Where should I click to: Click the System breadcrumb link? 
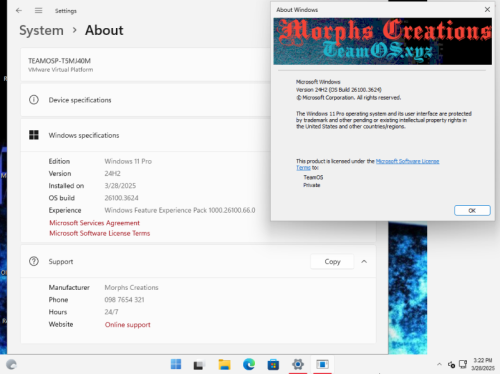[x=41, y=30]
